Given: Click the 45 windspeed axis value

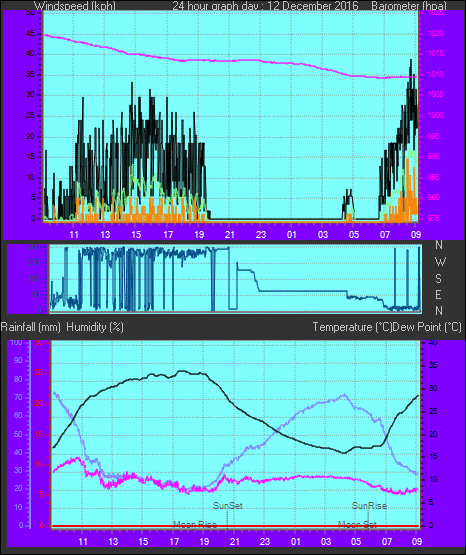Looking at the screenshot, I should coord(30,34).
